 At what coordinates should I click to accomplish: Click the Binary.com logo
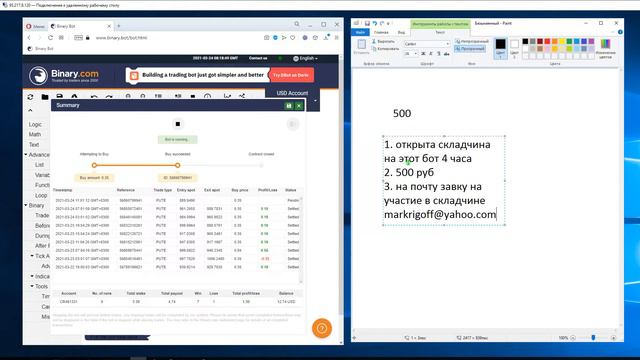(x=64, y=75)
